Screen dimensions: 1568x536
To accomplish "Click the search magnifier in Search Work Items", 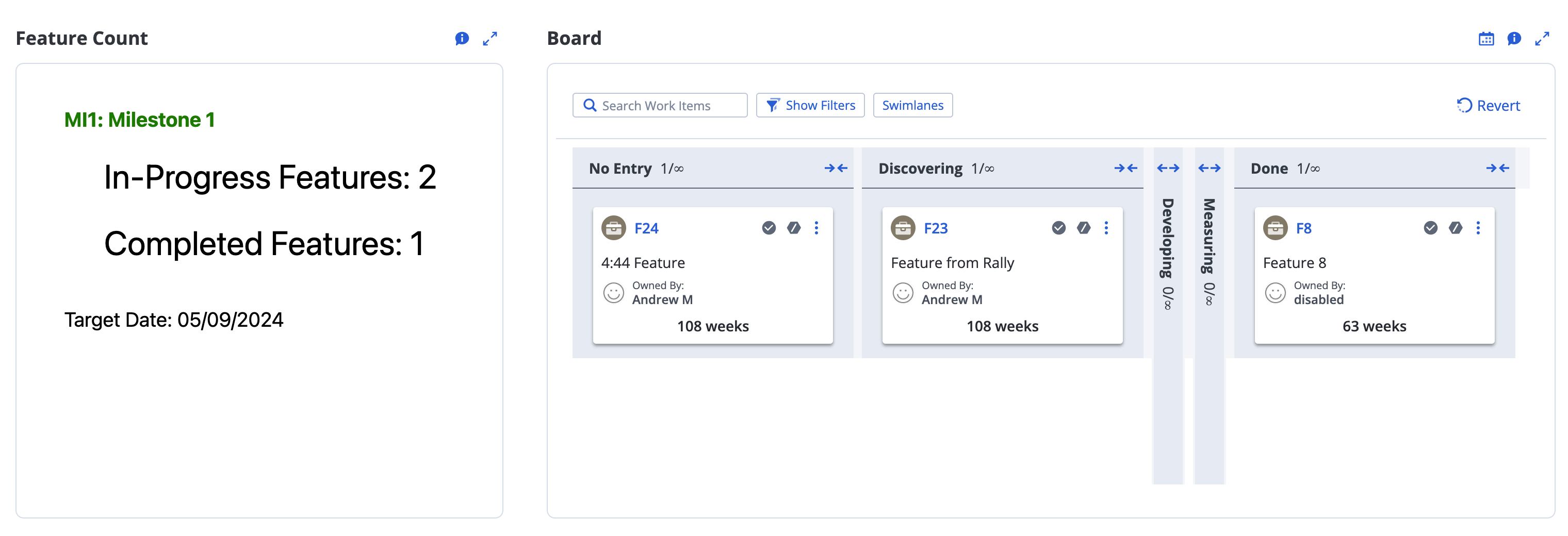I will (589, 105).
